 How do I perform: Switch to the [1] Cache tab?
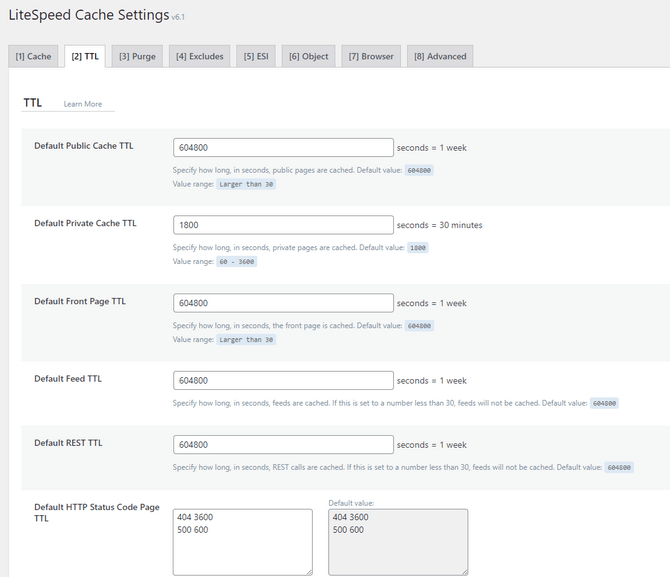tap(33, 56)
